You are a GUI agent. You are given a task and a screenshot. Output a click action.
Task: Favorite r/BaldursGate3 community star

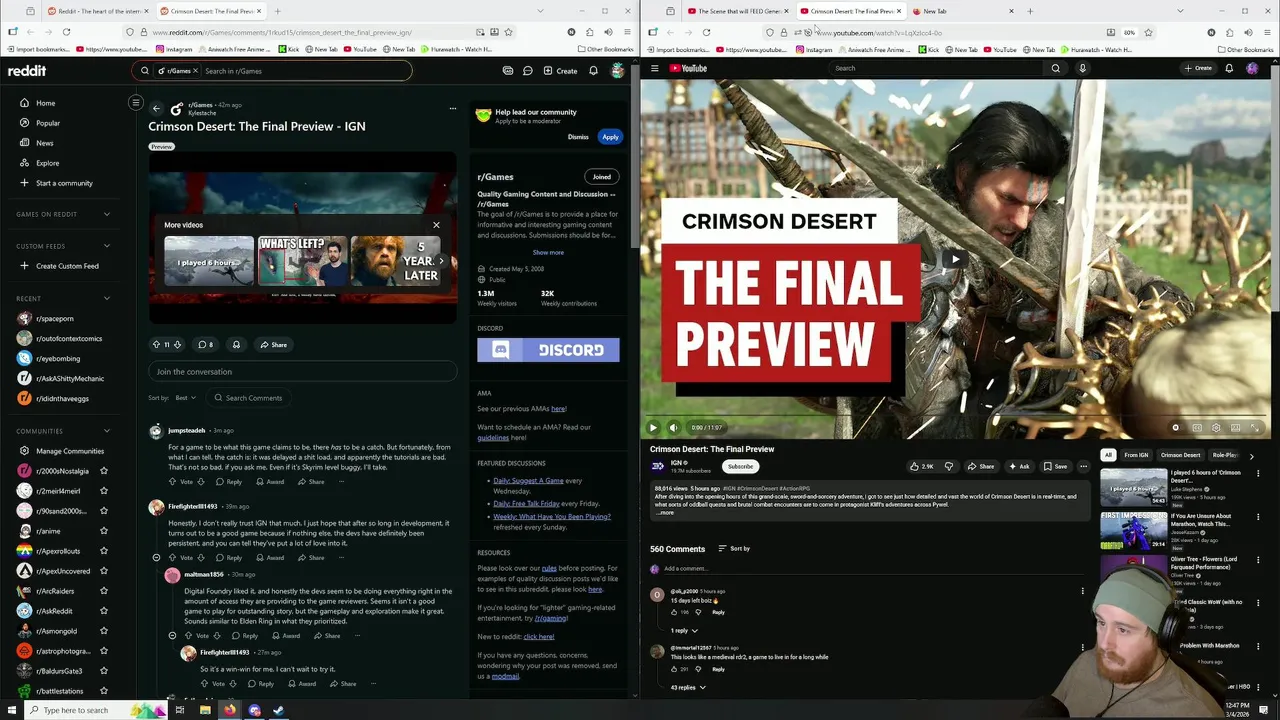point(104,671)
